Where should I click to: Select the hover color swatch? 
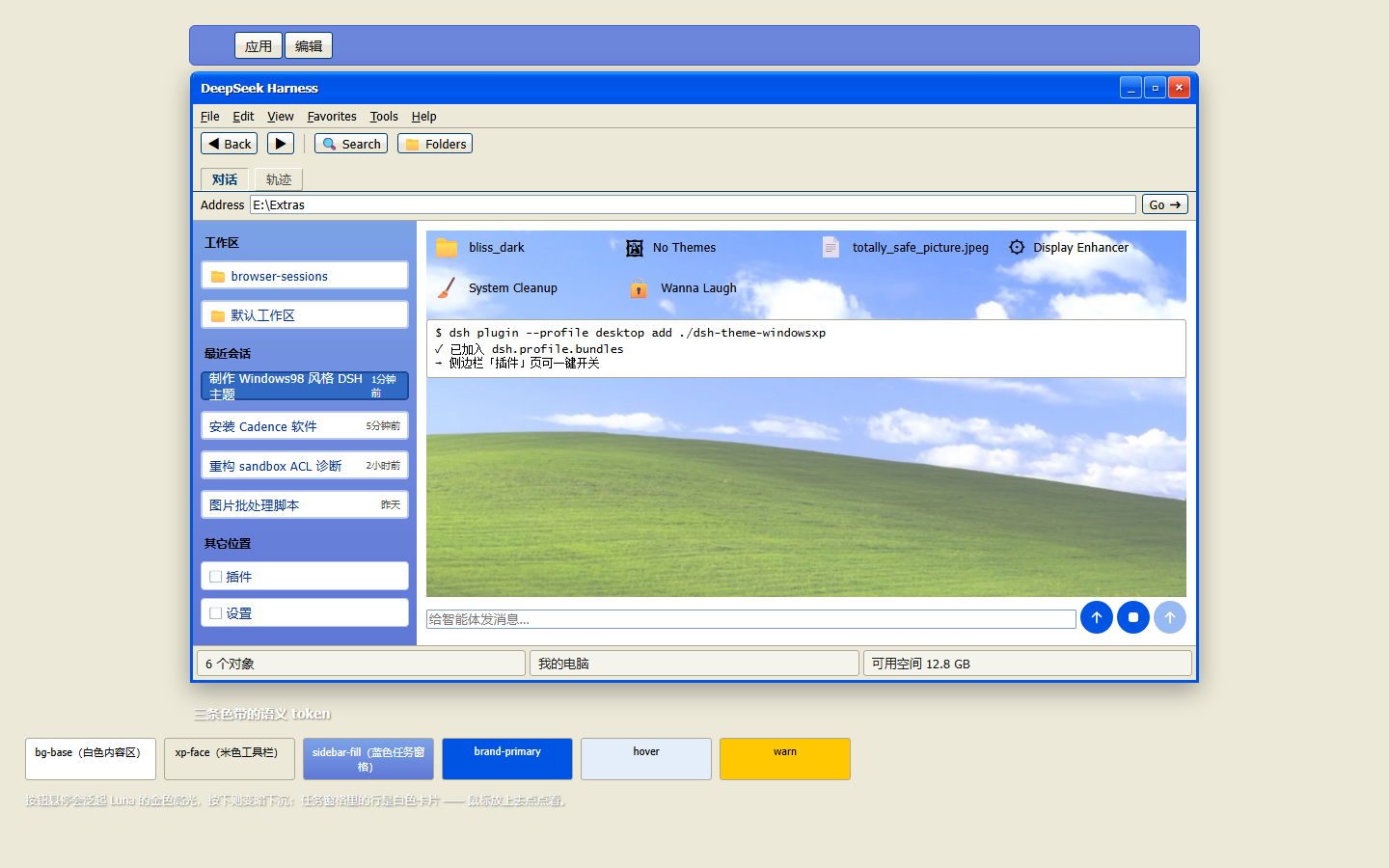tap(646, 759)
